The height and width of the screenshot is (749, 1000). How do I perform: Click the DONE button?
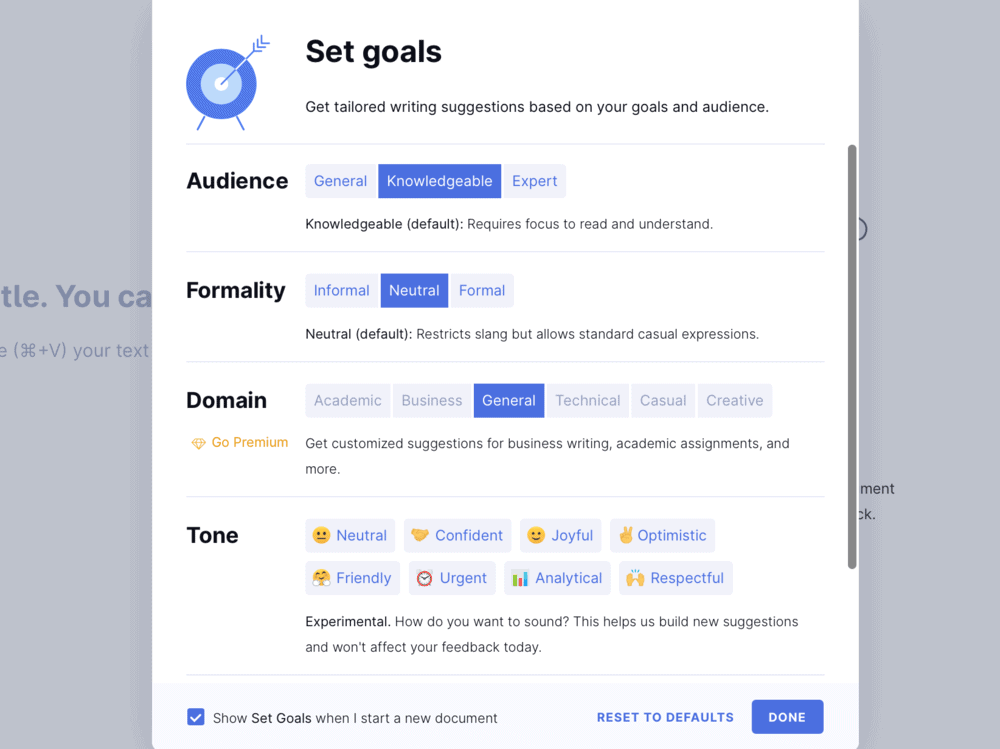(x=787, y=717)
